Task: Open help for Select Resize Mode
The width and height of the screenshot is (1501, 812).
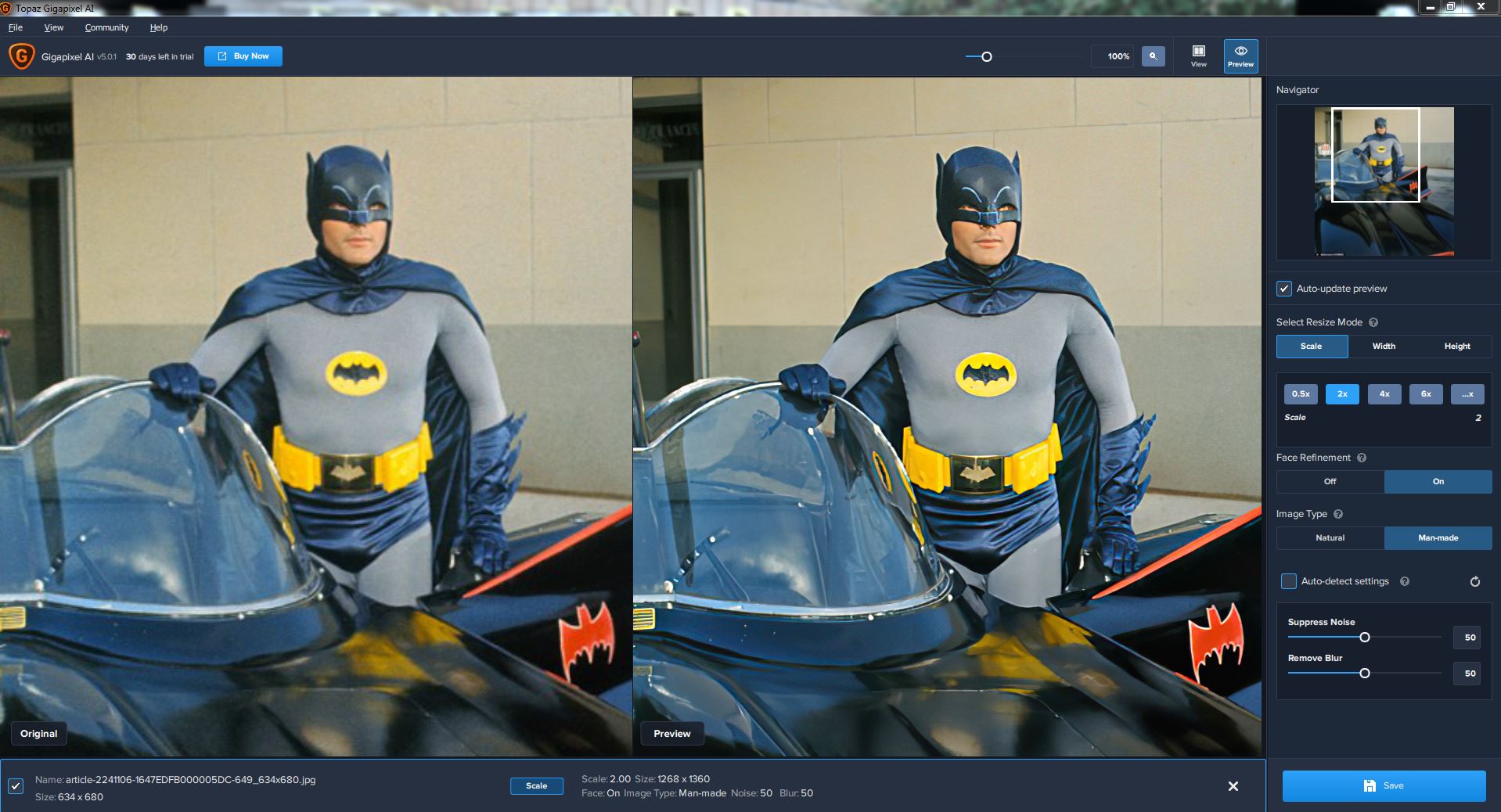Action: (1373, 322)
